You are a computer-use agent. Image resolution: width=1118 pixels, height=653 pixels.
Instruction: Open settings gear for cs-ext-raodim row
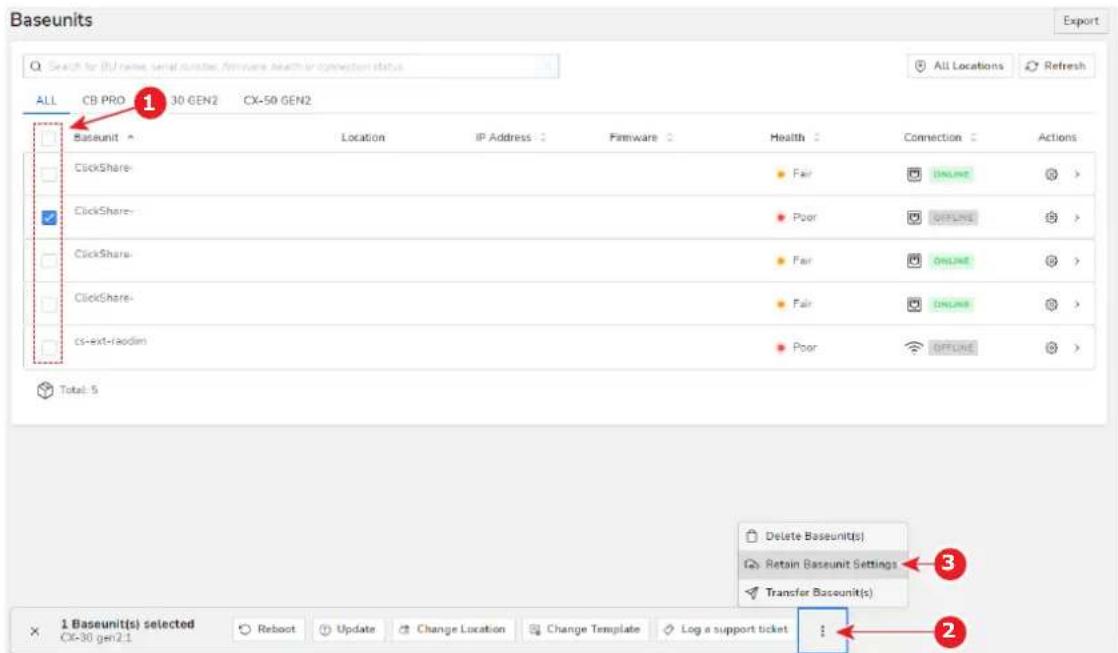tap(1051, 348)
